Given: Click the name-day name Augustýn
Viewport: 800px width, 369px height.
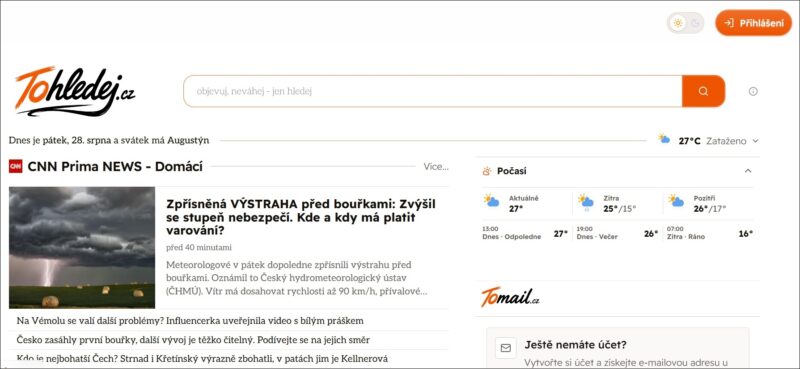Looking at the screenshot, I should pos(188,140).
